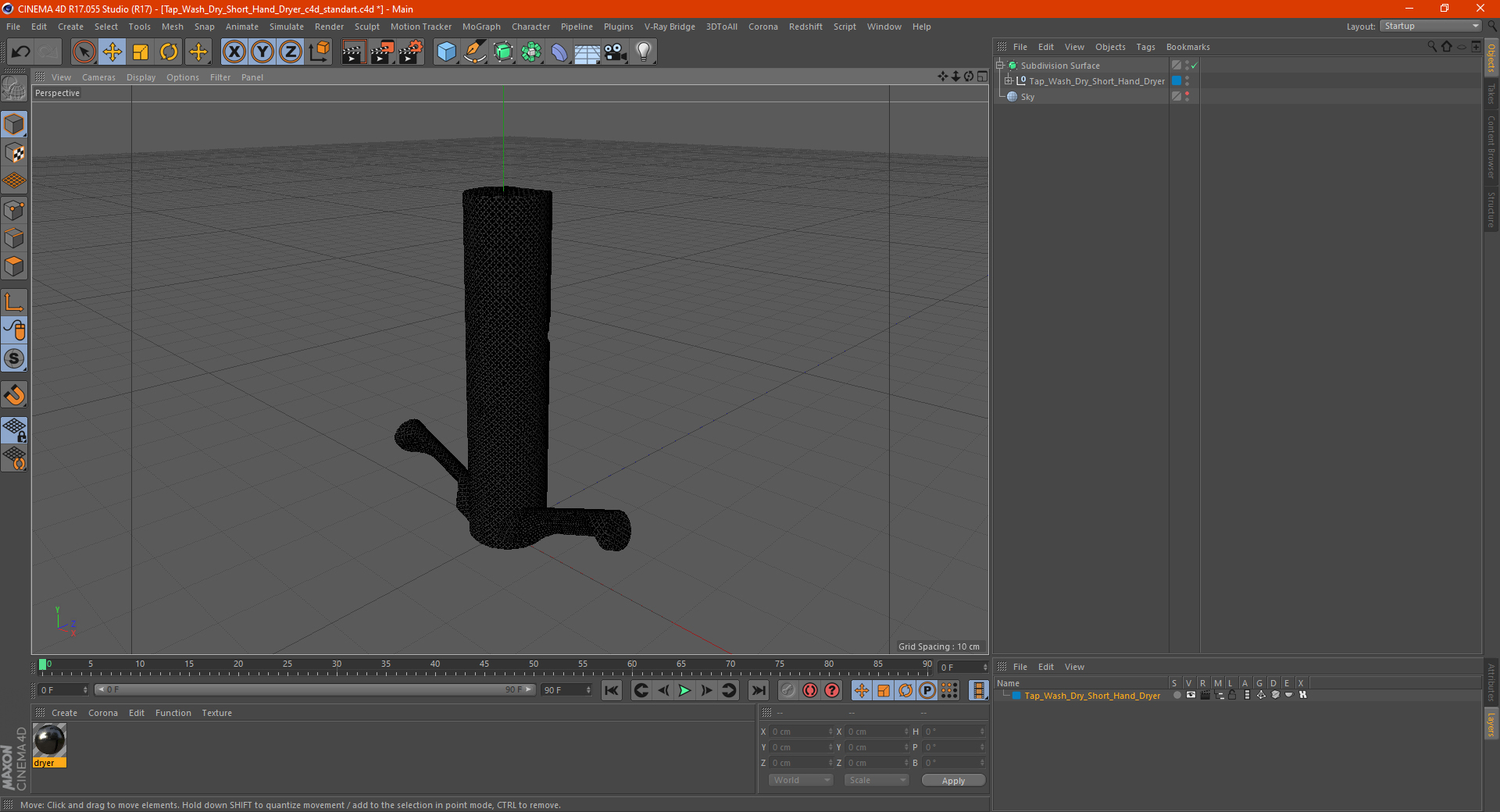Add a Camera object

(616, 52)
